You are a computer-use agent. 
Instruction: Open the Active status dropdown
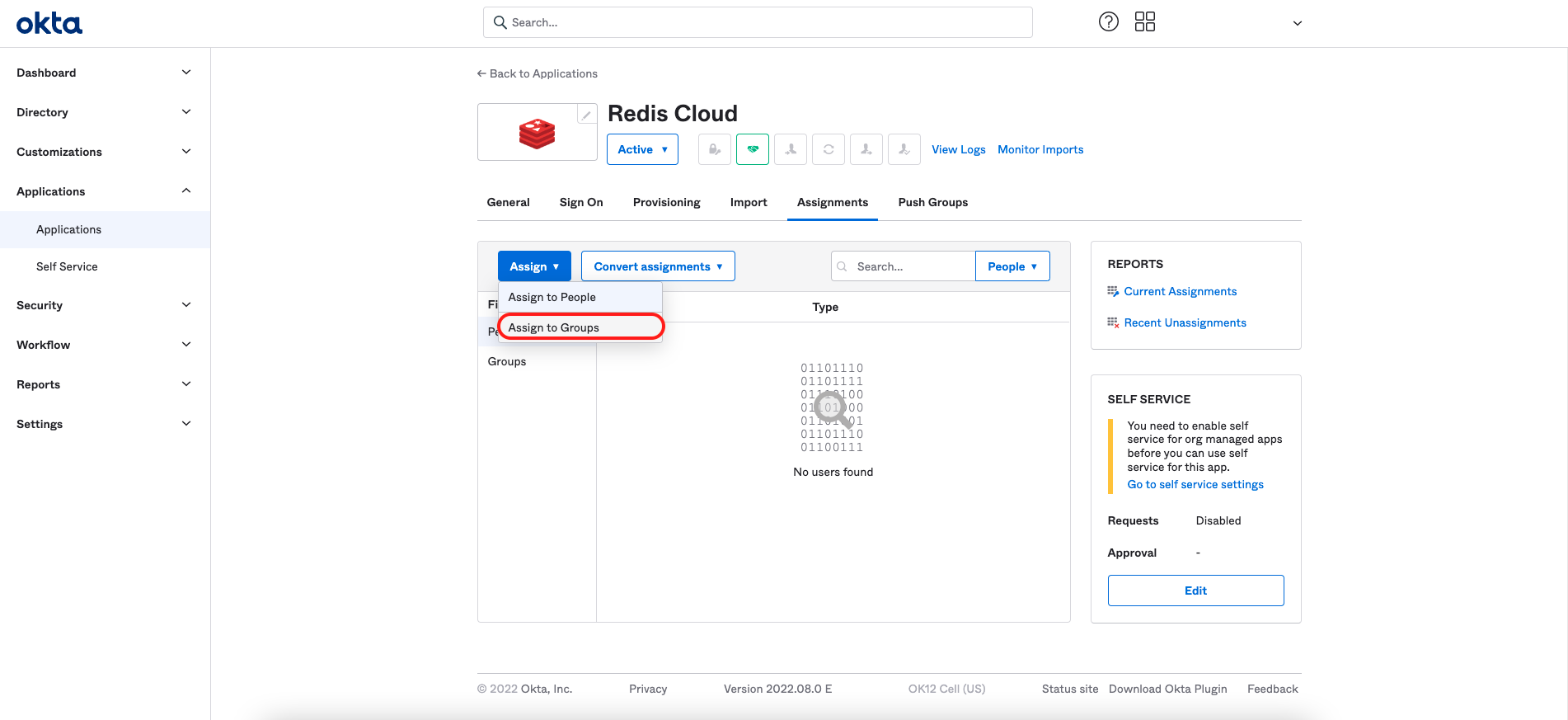(x=642, y=149)
